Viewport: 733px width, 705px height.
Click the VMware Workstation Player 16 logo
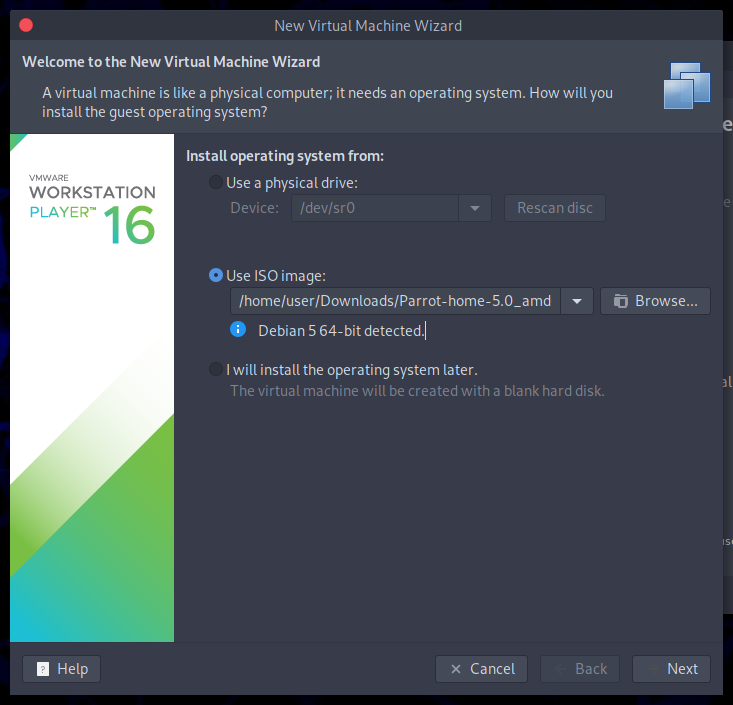point(92,212)
